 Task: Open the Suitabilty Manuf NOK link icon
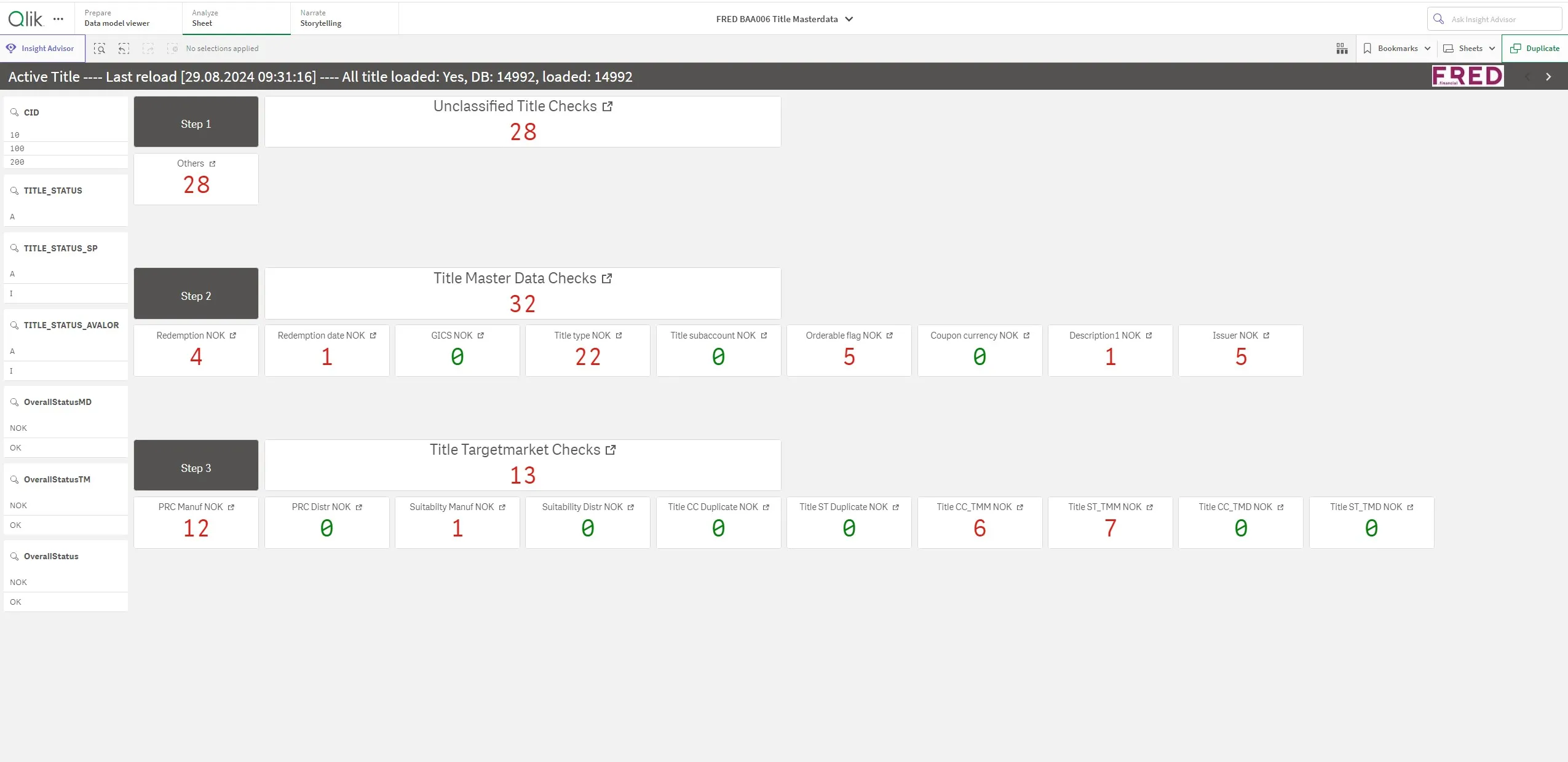pos(502,507)
